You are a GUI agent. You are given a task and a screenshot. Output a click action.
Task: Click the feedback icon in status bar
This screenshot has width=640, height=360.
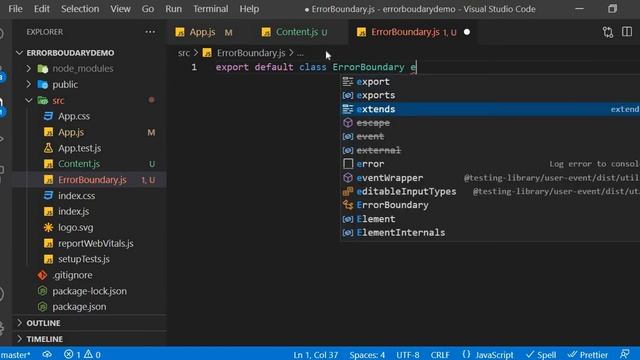click(x=624, y=354)
